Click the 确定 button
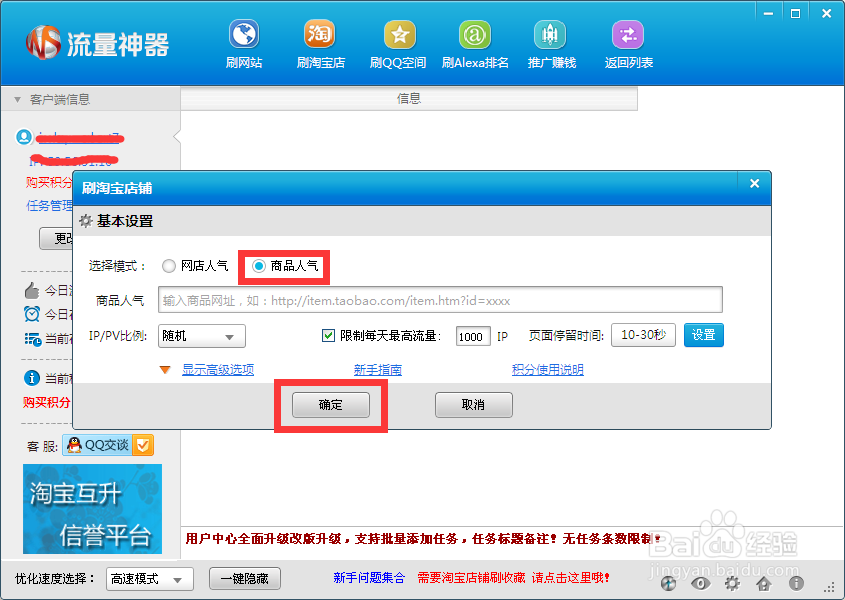 pyautogui.click(x=331, y=405)
